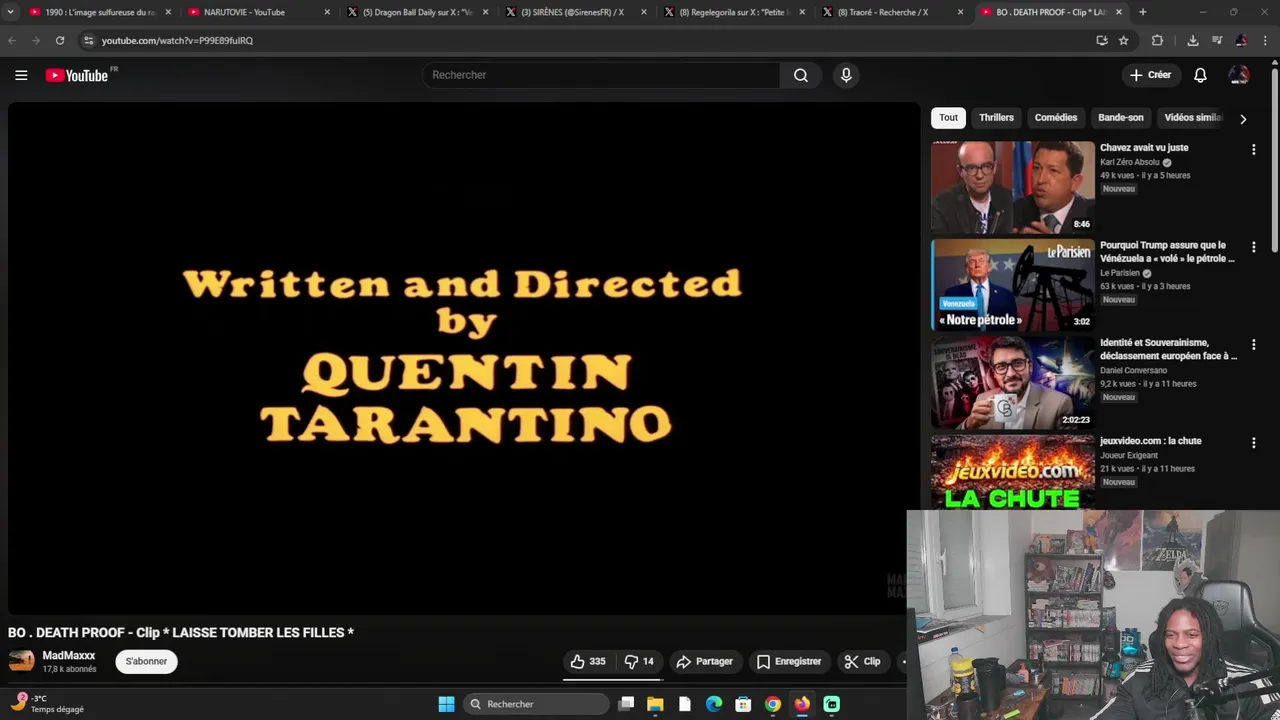
Task: Open the jeuxvideo.com LA CHUTE thumbnail
Action: pyautogui.click(x=1013, y=472)
